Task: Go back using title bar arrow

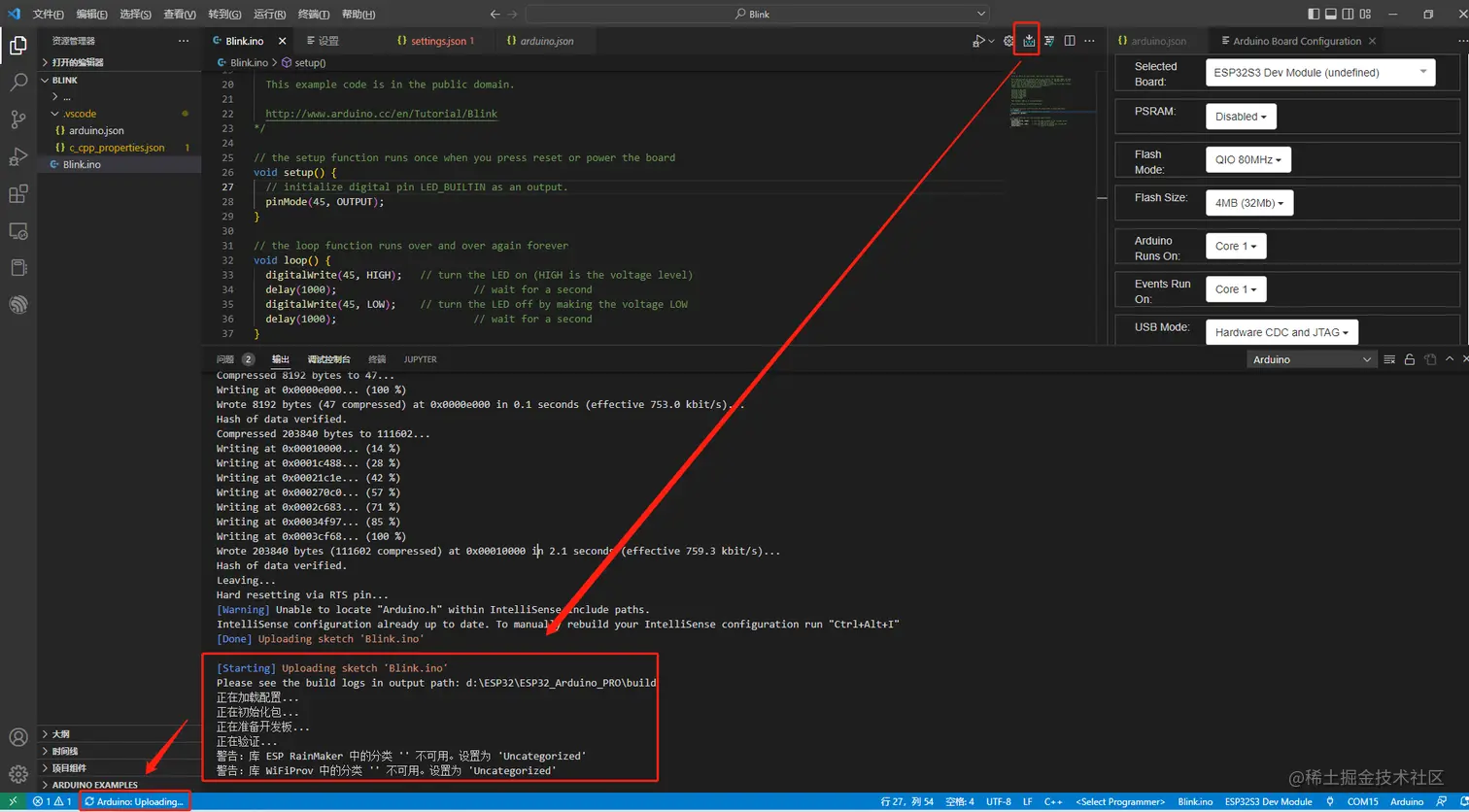Action: click(x=495, y=14)
